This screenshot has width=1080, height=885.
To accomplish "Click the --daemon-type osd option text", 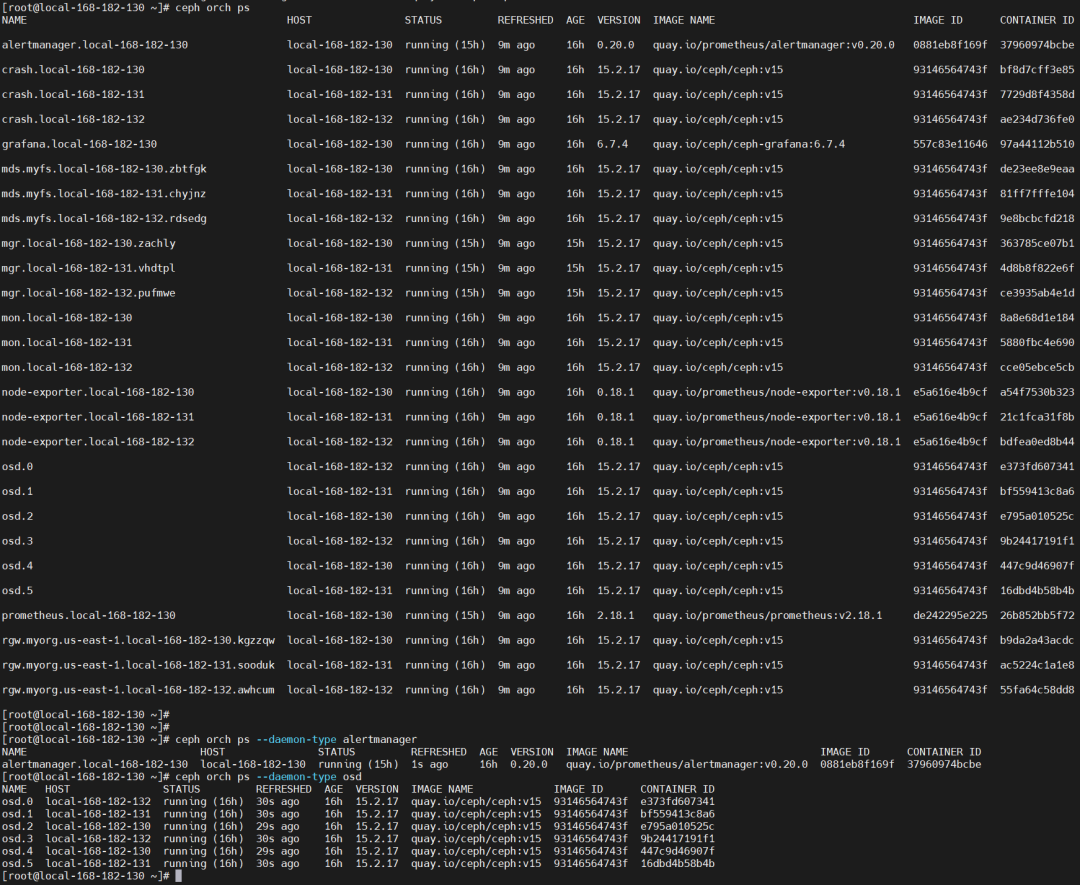I will pos(309,776).
